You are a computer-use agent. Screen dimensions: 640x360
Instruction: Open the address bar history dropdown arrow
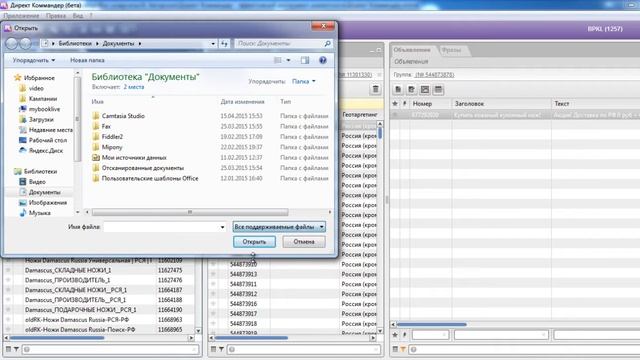pyautogui.click(x=213, y=43)
